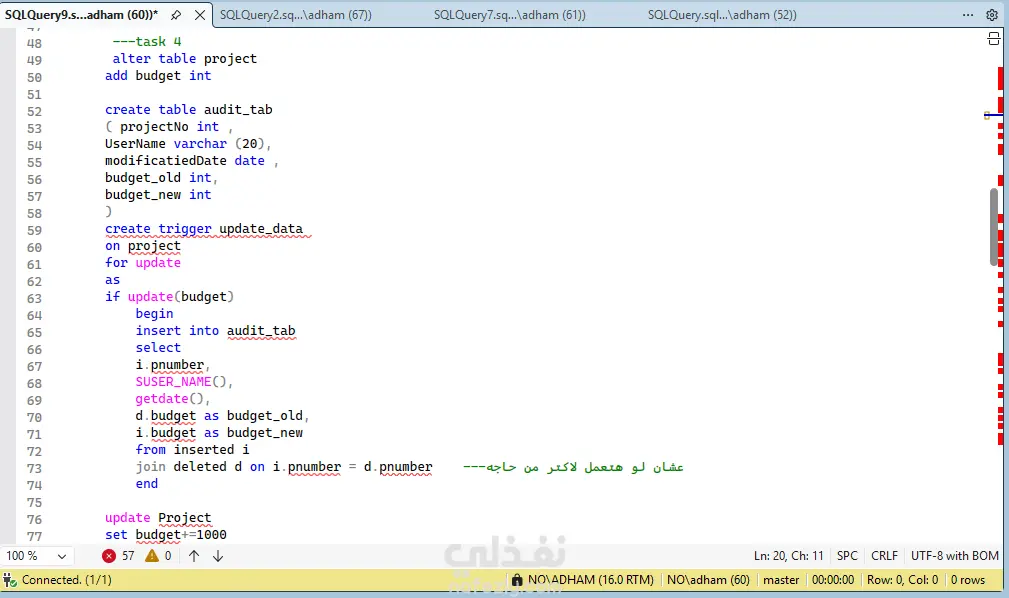Click 'alter table project' on line 49

coord(185,59)
